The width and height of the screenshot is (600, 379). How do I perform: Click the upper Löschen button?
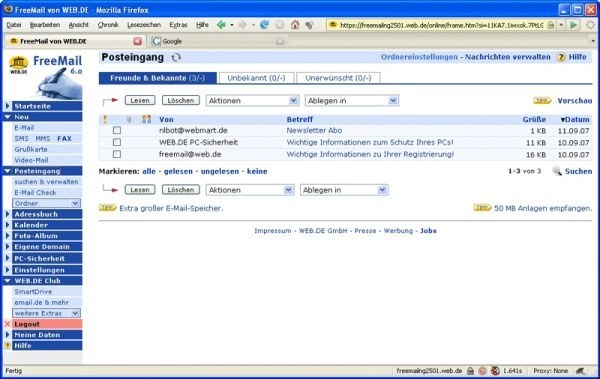[x=181, y=100]
